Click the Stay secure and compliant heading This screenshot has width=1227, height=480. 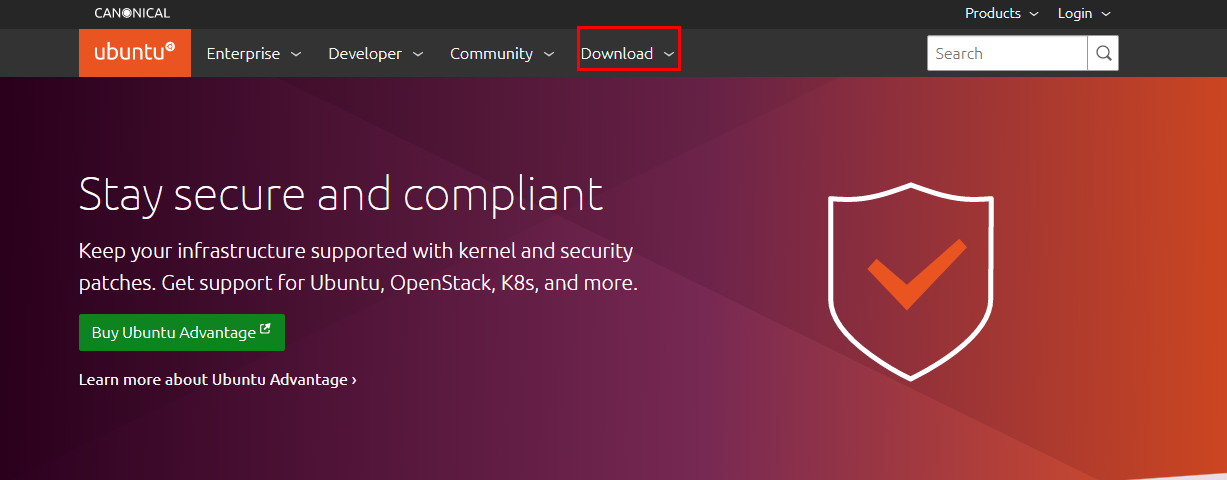(x=341, y=194)
